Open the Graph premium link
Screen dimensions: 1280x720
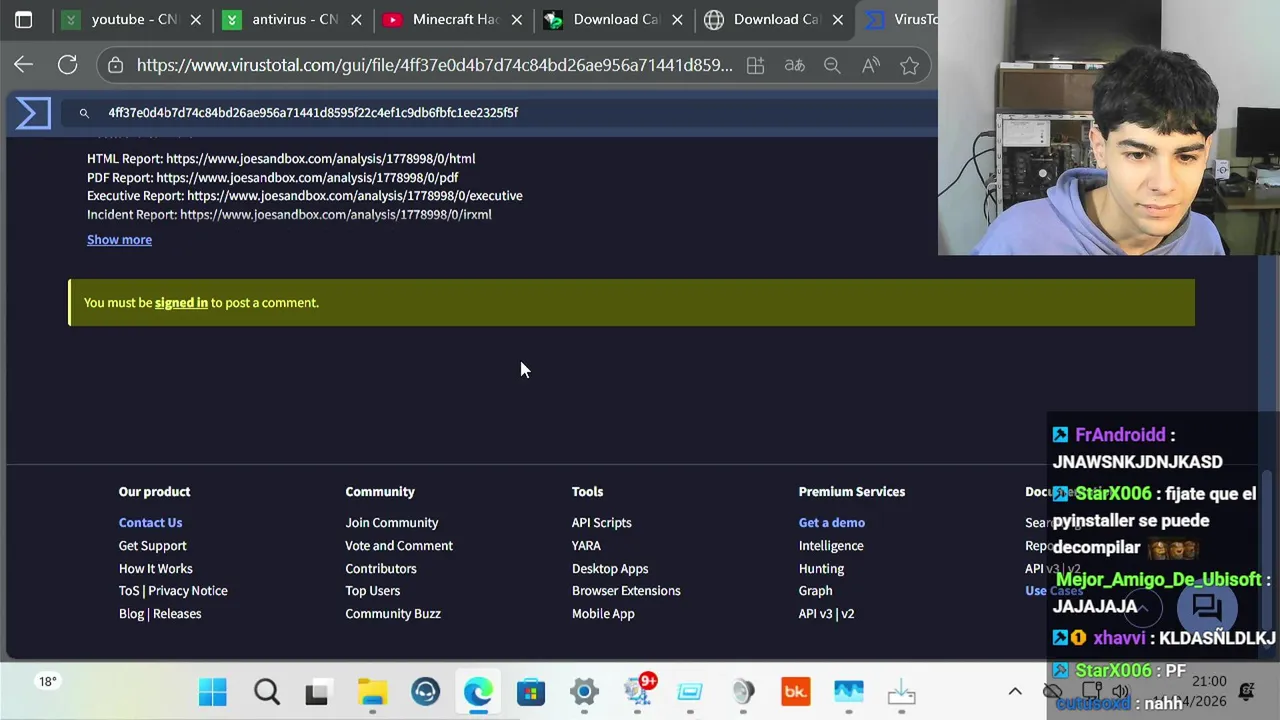pyautogui.click(x=815, y=590)
